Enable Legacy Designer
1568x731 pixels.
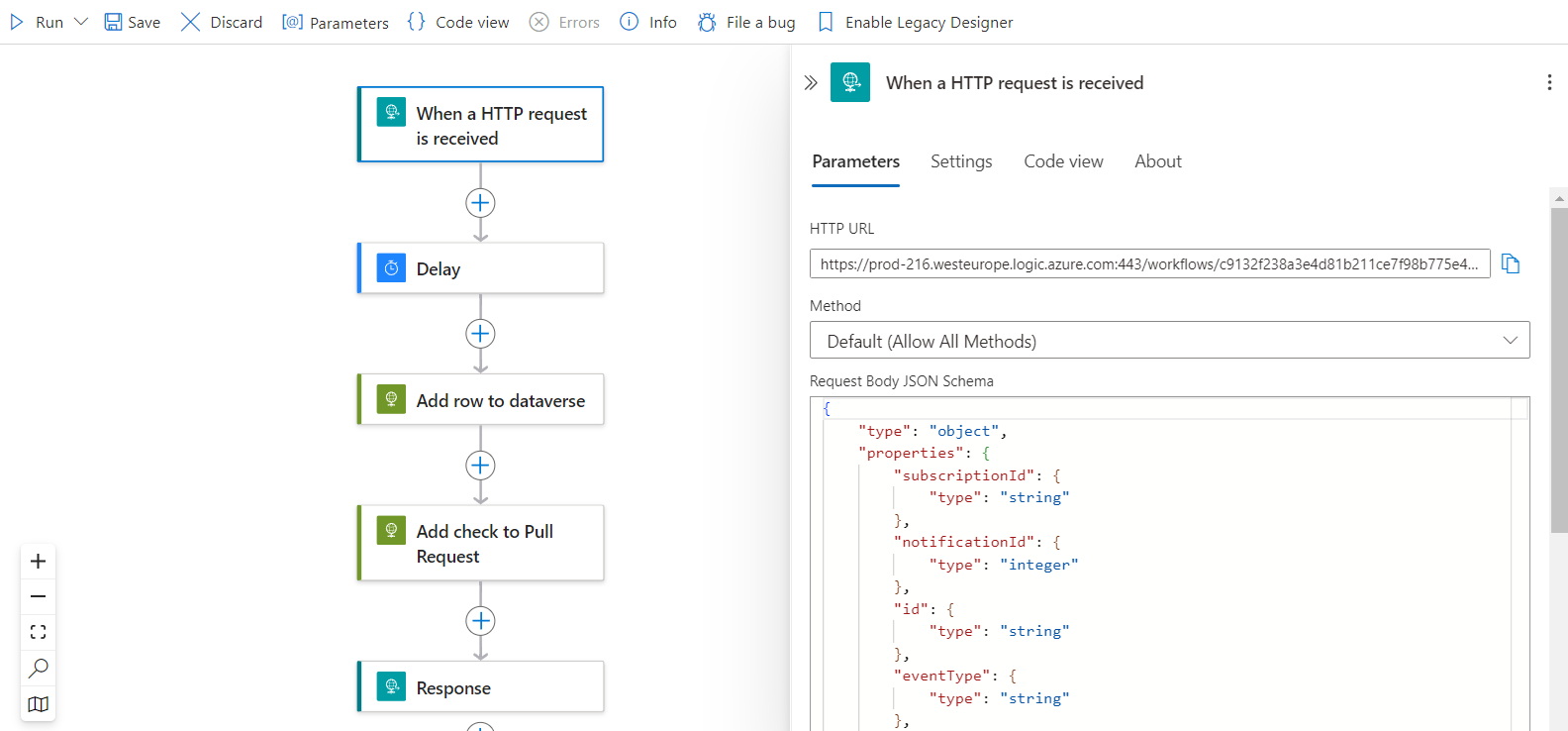click(916, 22)
